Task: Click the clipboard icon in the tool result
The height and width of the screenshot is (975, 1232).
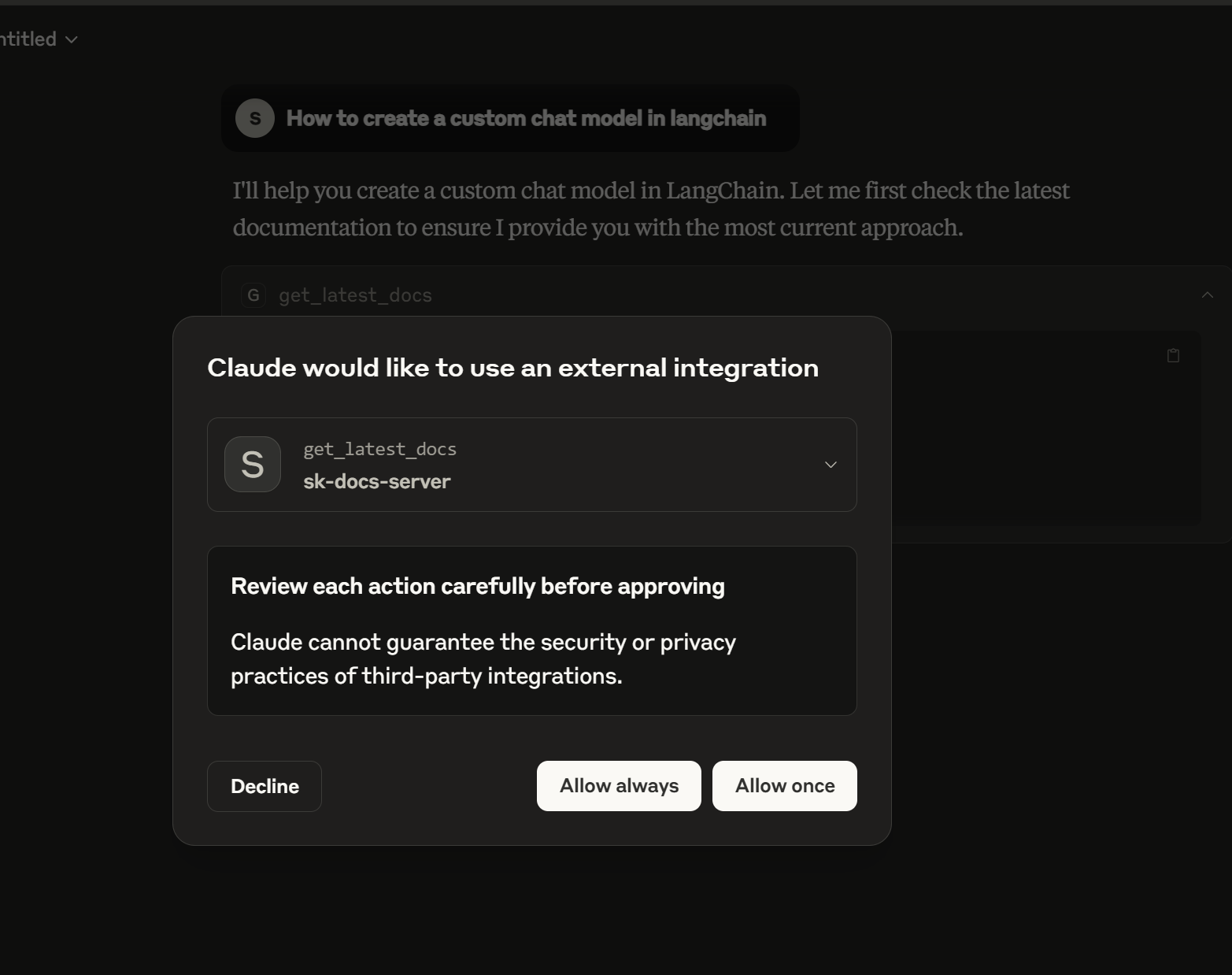Action: pyautogui.click(x=1173, y=355)
